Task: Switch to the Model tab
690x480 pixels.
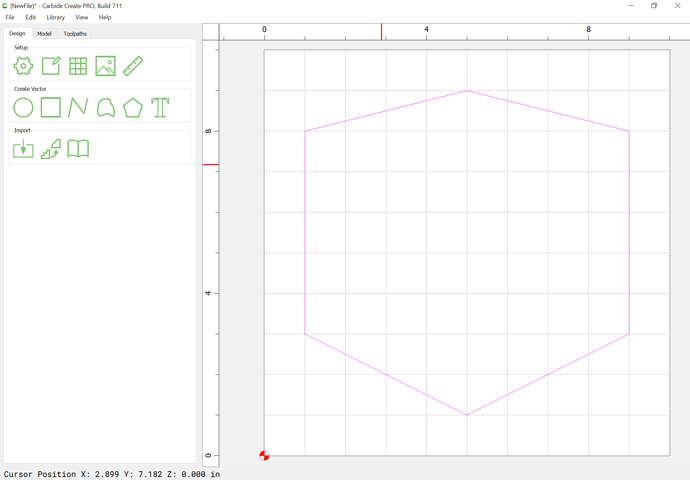Action: (x=44, y=33)
